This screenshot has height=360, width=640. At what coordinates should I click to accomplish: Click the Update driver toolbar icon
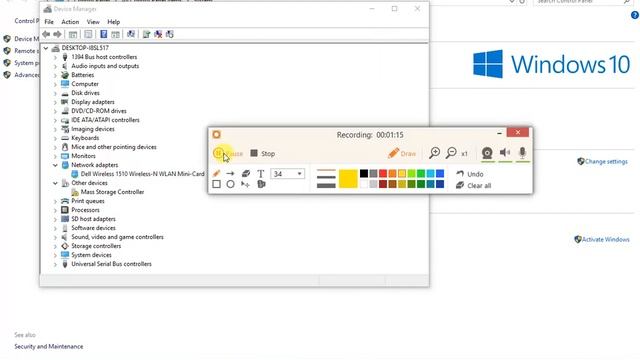147,34
